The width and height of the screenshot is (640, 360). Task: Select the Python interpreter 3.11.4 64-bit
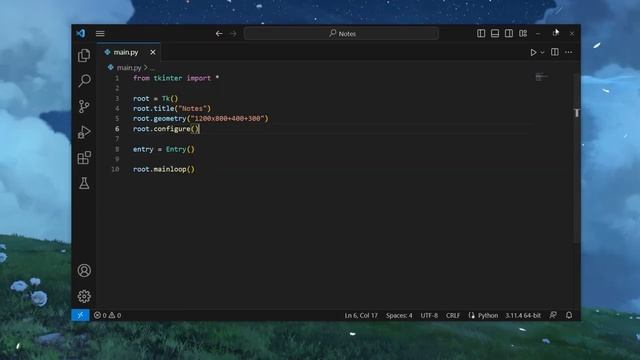click(523, 316)
